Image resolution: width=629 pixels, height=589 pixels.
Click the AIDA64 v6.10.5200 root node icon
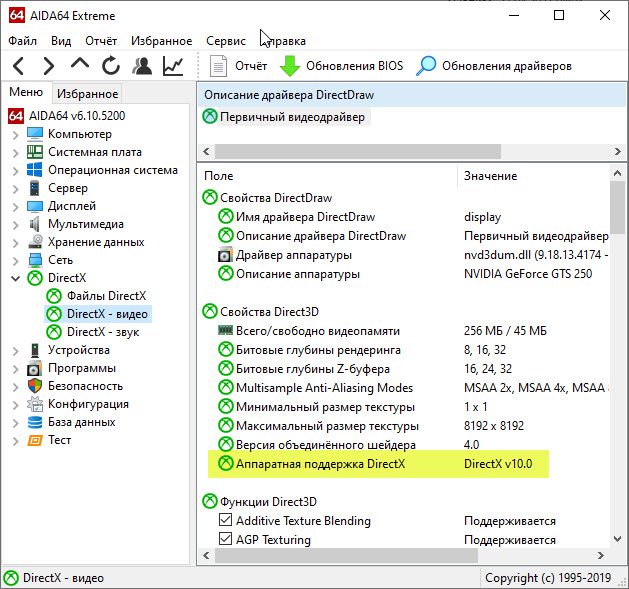[16, 116]
